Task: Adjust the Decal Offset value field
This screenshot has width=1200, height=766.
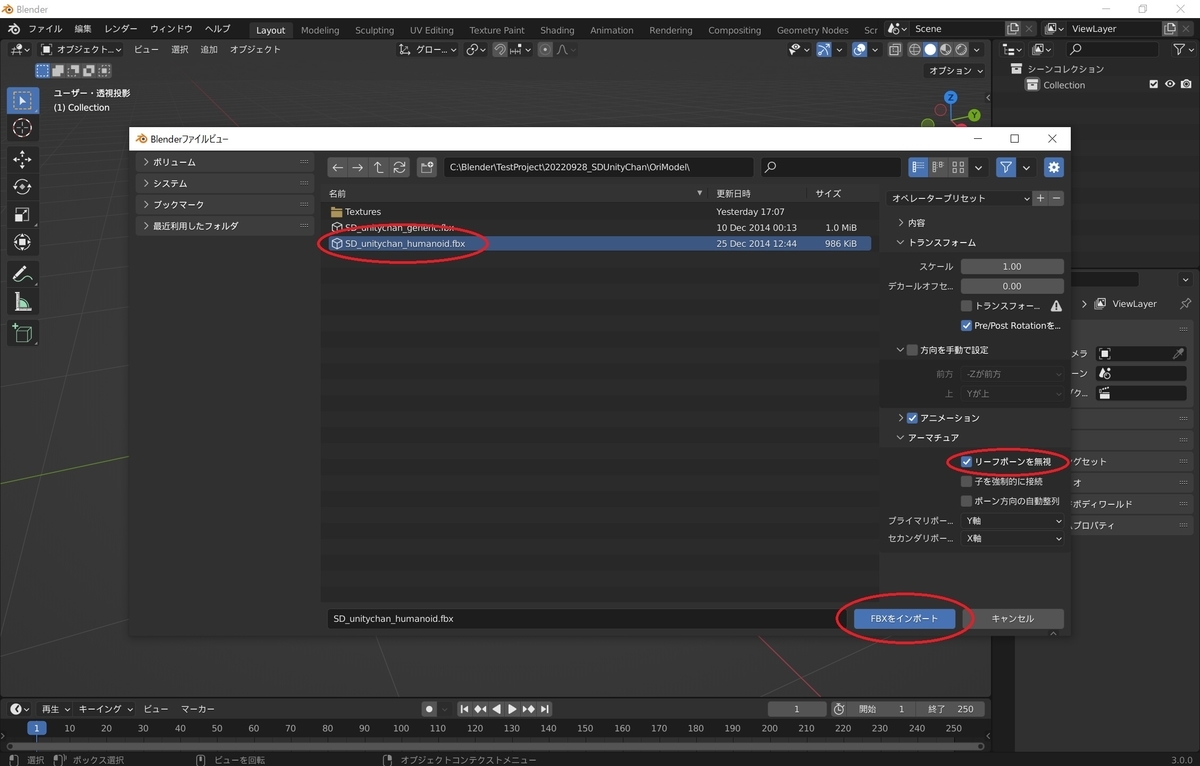Action: [1012, 286]
